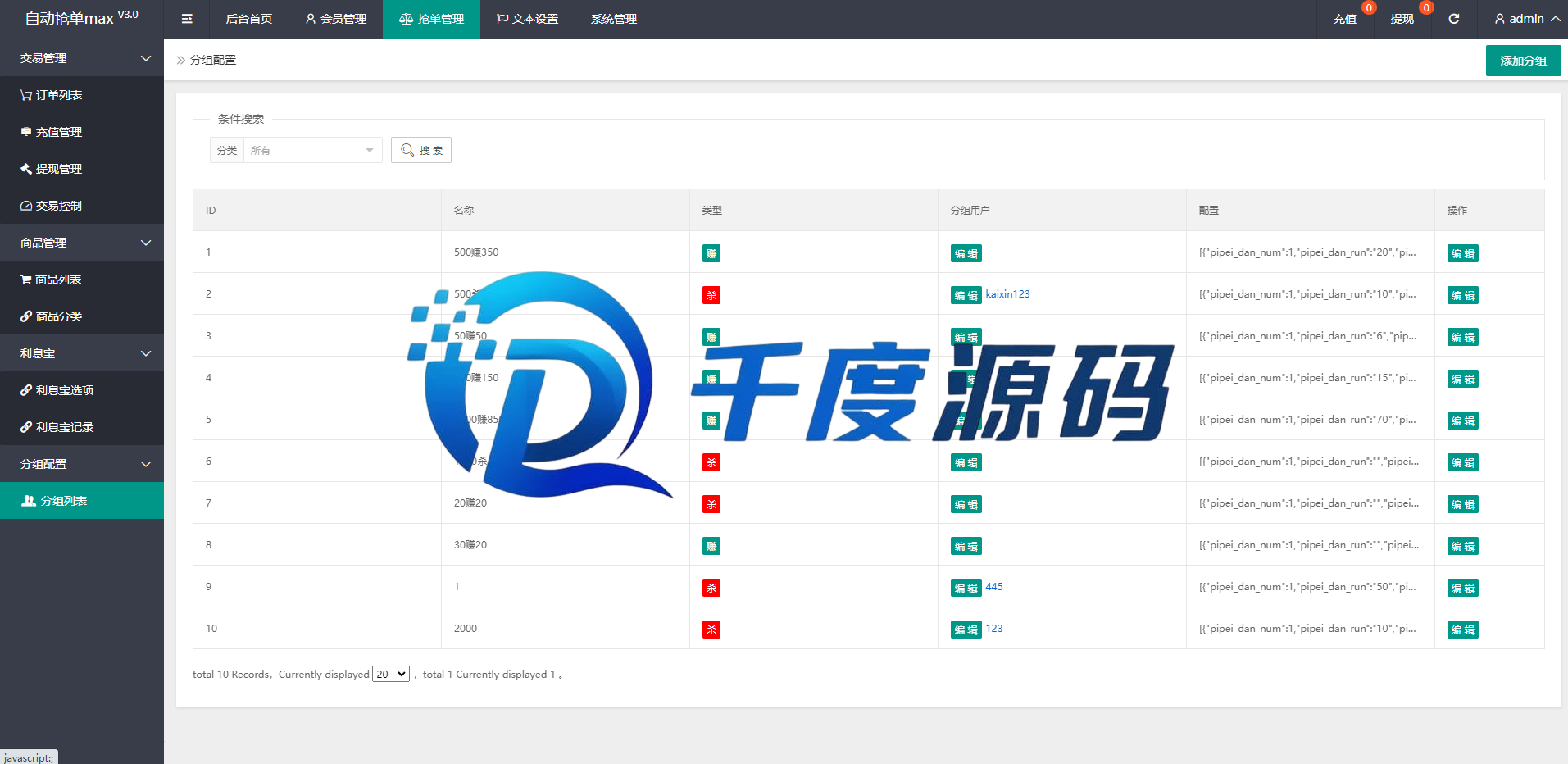Open the 系统管理 tab
The height and width of the screenshot is (764, 1568).
pos(614,19)
